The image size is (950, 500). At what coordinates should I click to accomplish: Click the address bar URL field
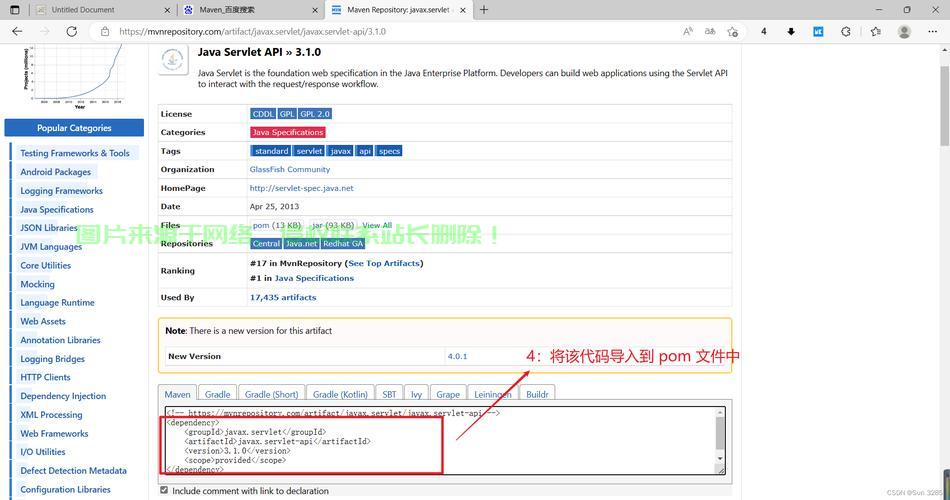pyautogui.click(x=388, y=32)
